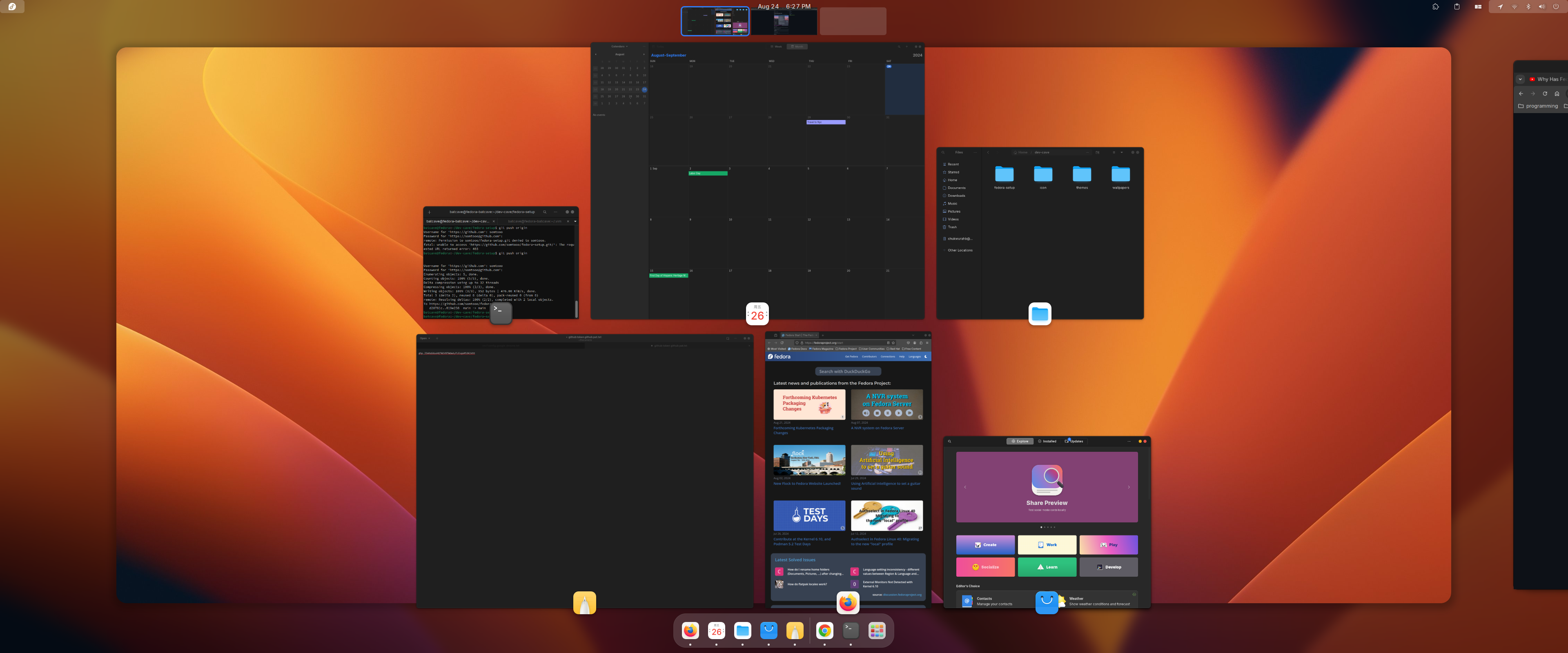The image size is (1568, 653).
Task: Open Files app from the dock
Action: [743, 631]
